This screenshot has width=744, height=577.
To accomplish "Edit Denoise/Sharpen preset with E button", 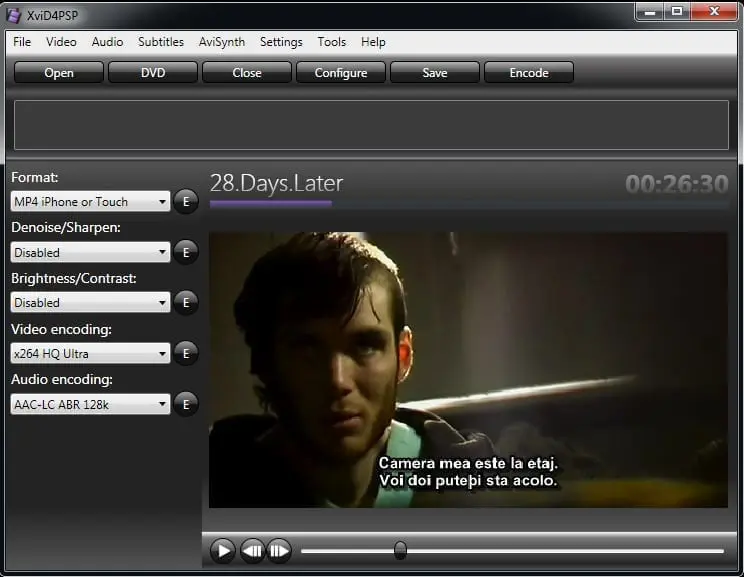I will pos(186,252).
